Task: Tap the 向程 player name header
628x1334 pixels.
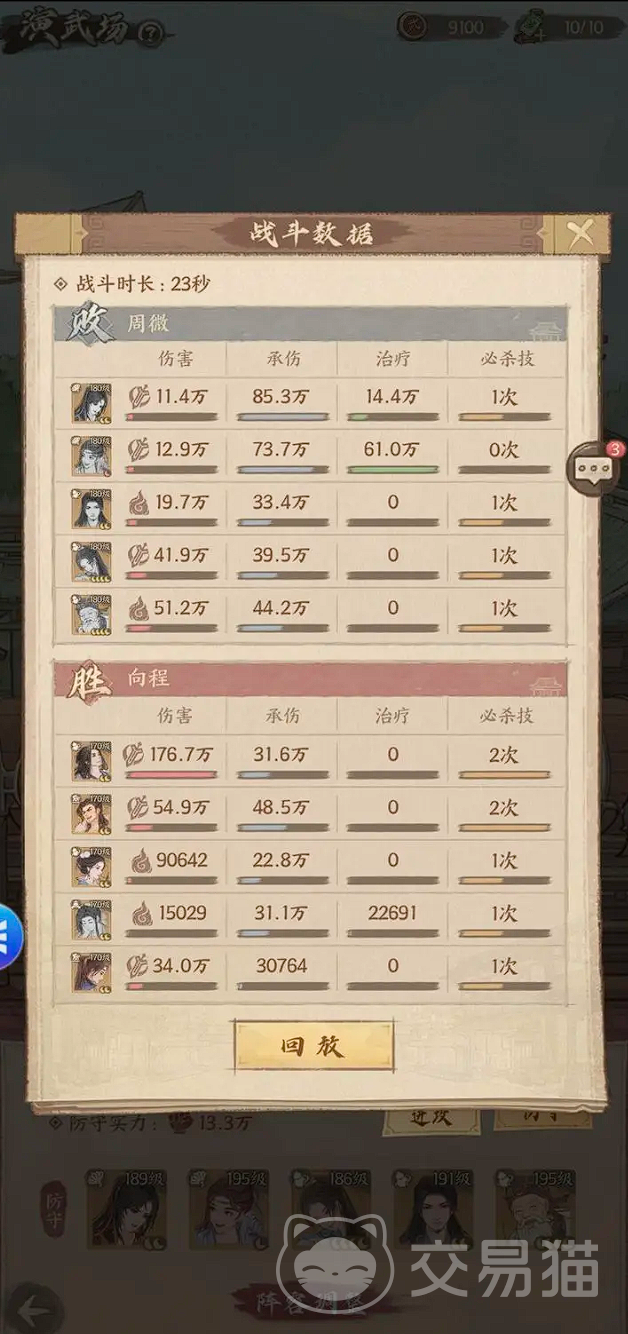Action: point(147,678)
